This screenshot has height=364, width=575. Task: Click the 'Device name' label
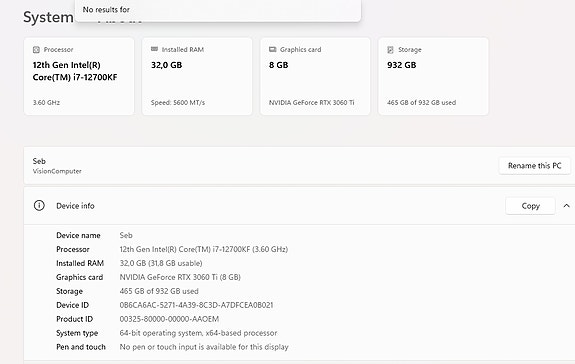tap(78, 235)
